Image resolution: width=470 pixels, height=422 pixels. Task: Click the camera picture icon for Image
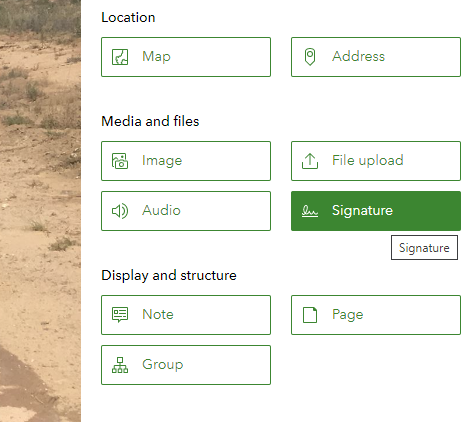point(120,161)
